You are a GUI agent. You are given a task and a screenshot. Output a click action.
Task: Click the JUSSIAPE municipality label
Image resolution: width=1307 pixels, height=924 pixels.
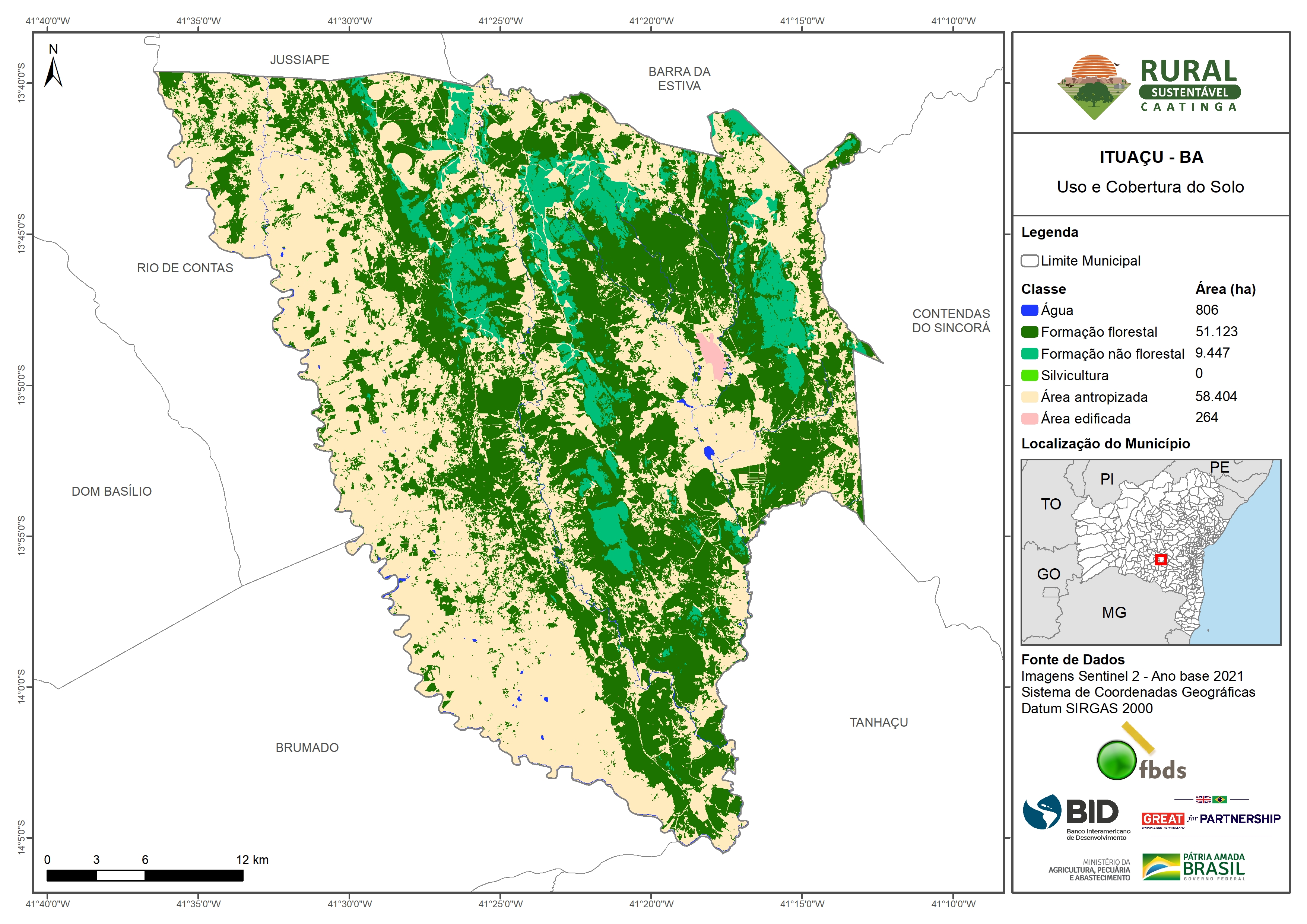point(299,60)
